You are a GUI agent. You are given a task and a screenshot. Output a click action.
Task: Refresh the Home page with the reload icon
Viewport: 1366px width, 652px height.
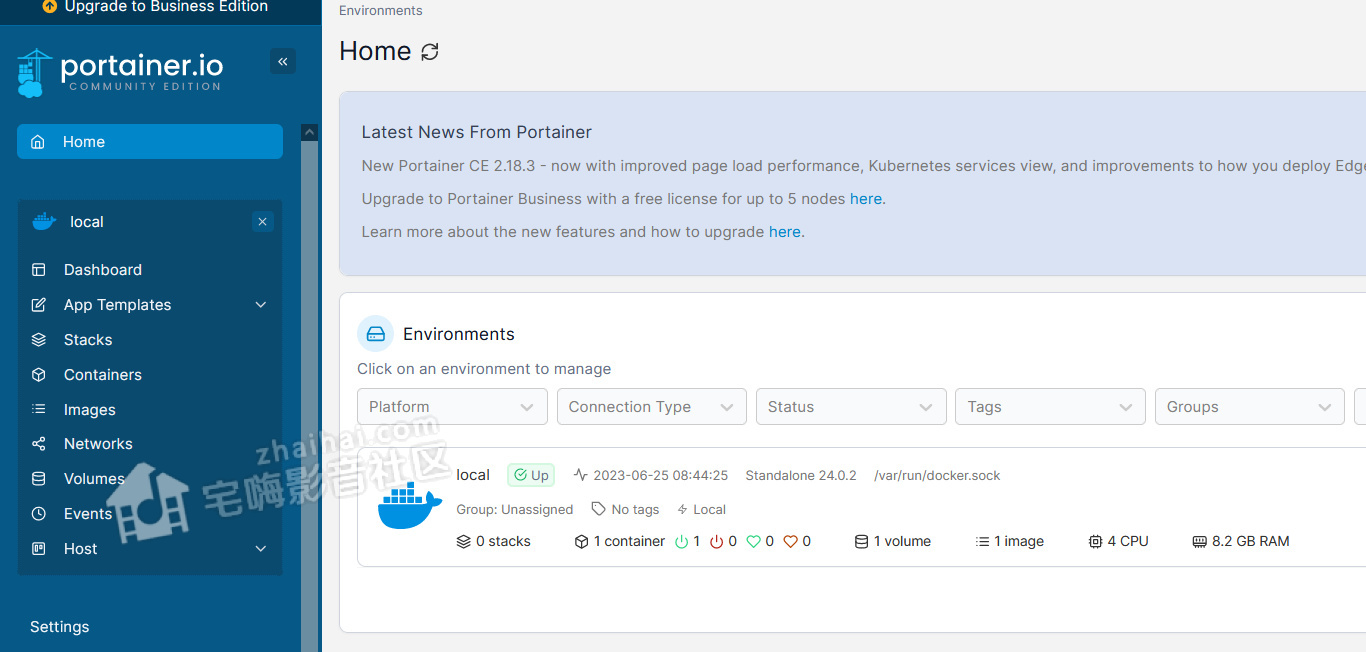pos(430,51)
